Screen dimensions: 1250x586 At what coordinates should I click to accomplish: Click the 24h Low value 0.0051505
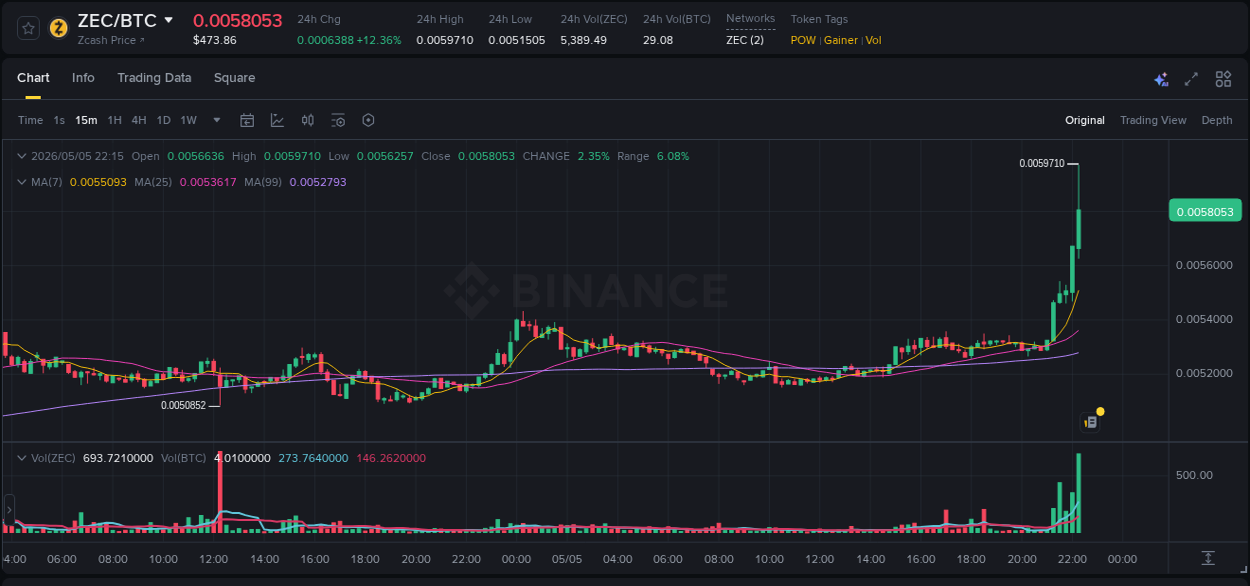point(516,40)
